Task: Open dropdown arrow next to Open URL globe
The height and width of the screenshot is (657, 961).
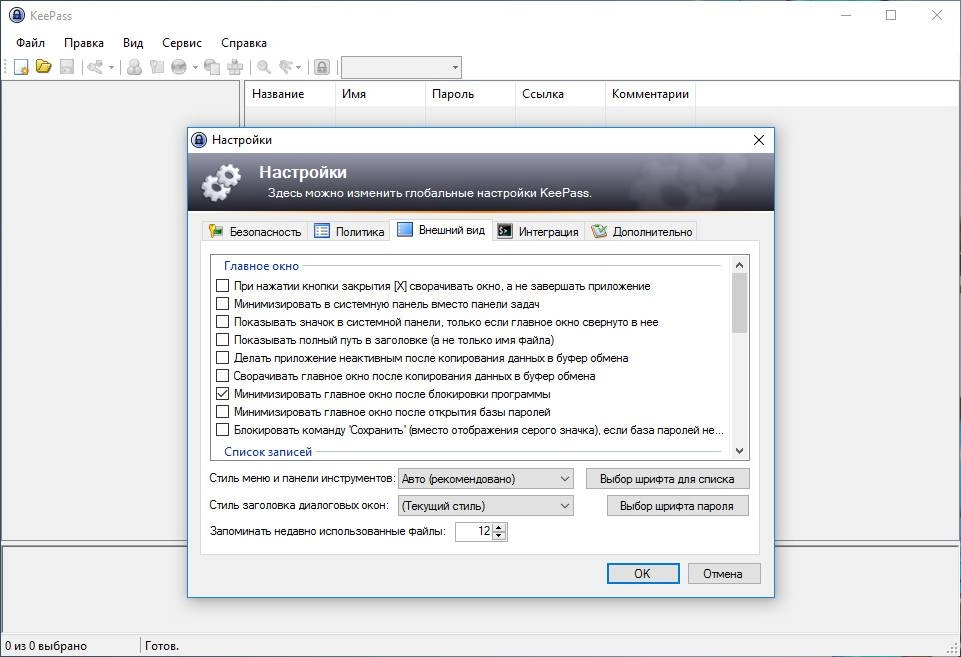Action: coord(195,67)
